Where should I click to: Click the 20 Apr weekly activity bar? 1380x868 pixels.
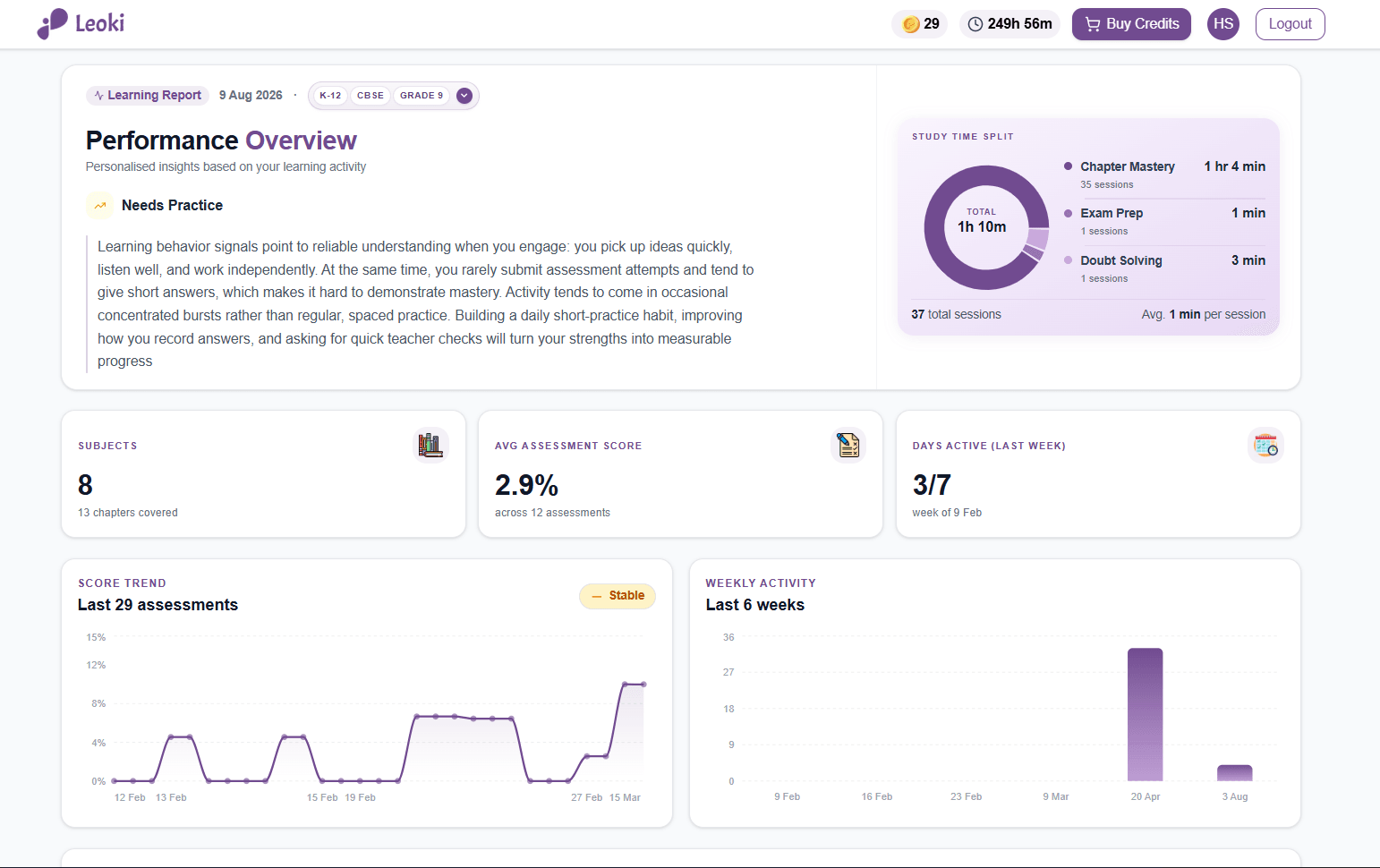pos(1145,714)
